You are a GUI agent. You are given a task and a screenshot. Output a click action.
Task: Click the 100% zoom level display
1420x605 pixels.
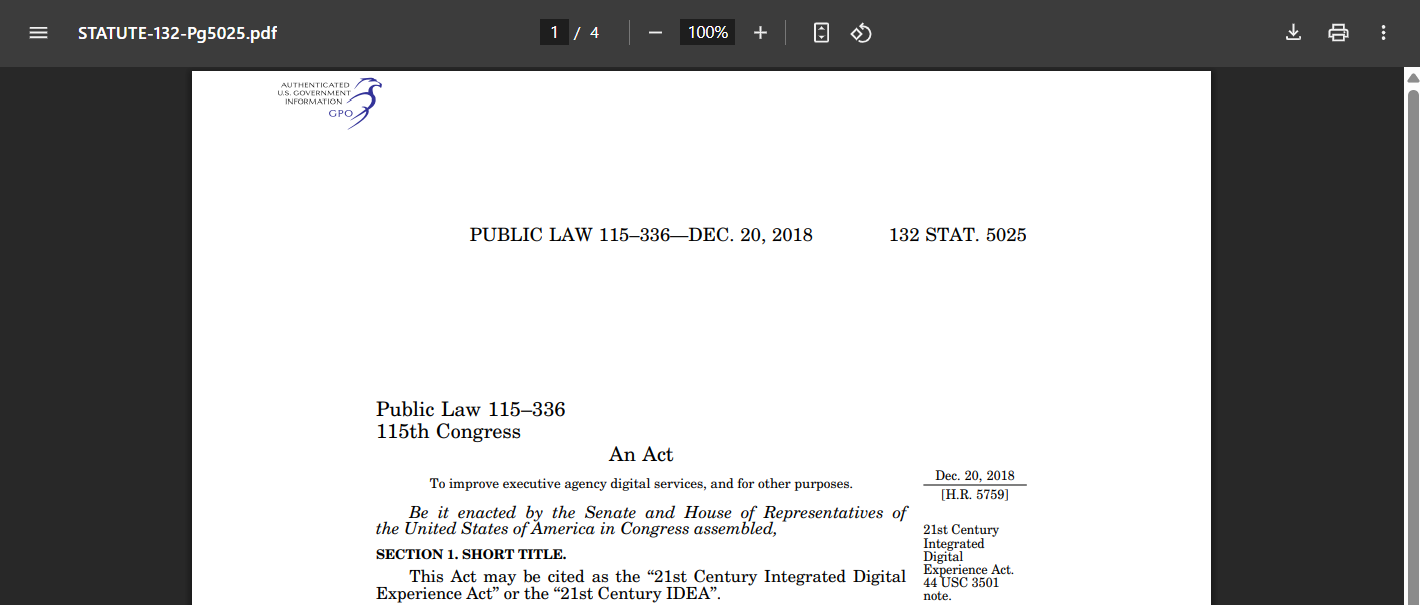[707, 31]
